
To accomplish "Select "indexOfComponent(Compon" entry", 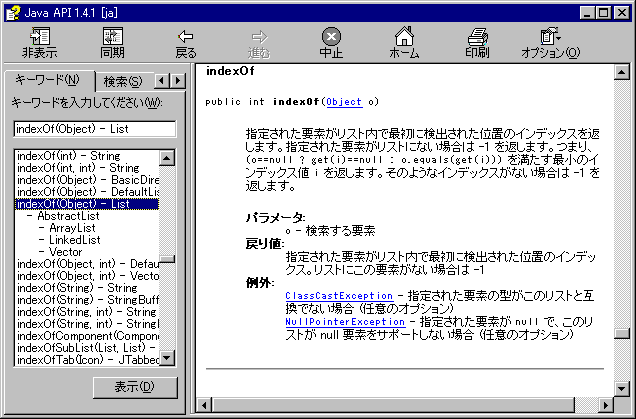I will [x=87, y=336].
